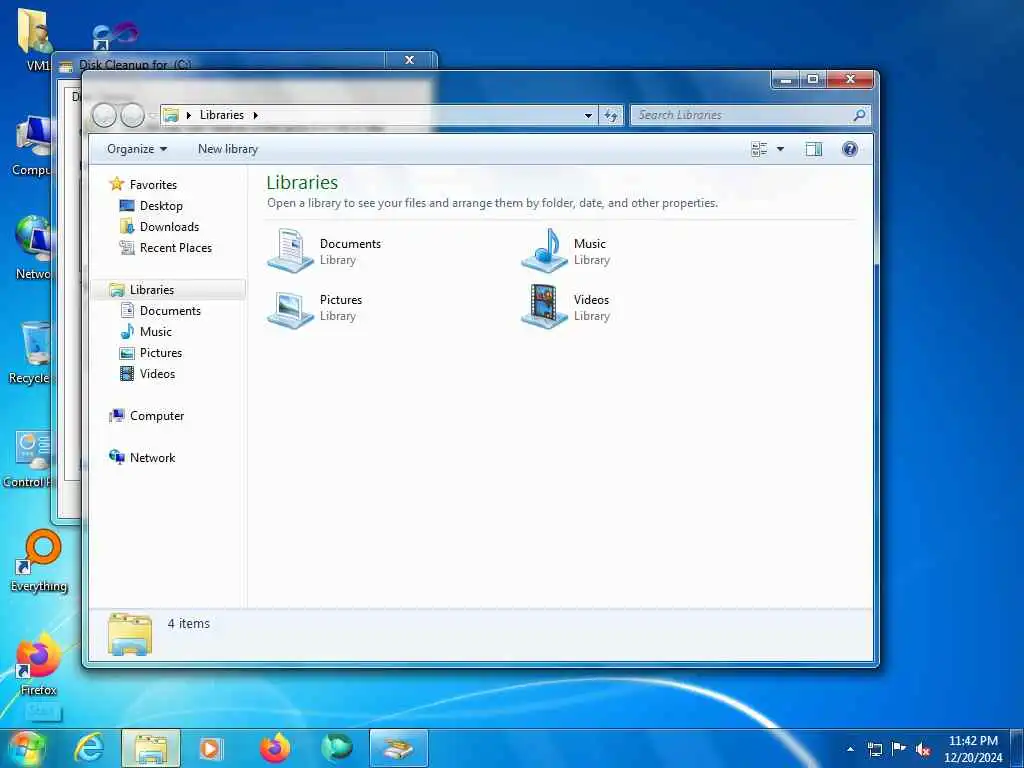Viewport: 1024px width, 768px height.
Task: Launch Firefox from the taskbar
Action: tap(274, 748)
